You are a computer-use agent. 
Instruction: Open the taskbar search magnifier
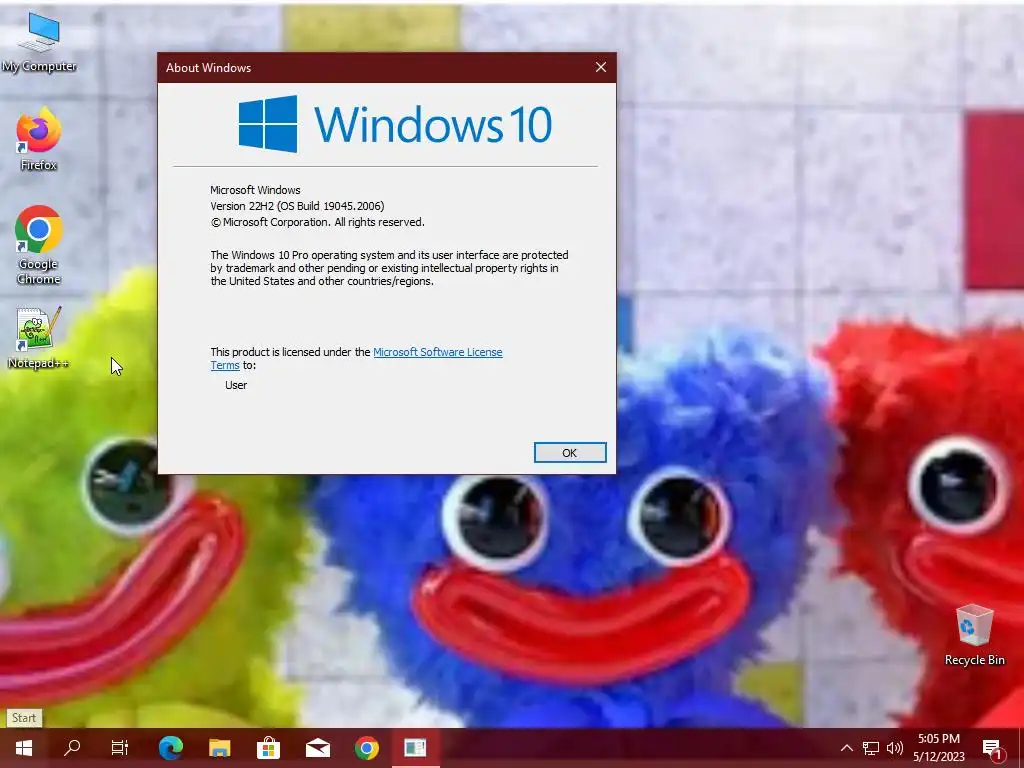tap(72, 748)
